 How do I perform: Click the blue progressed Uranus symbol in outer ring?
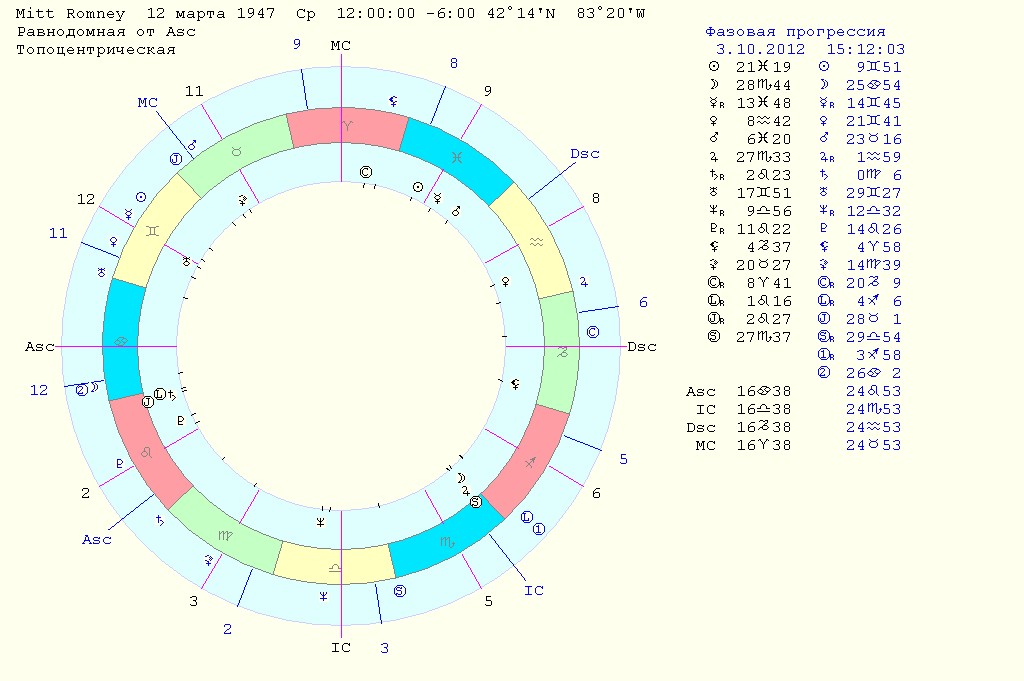pos(101,272)
